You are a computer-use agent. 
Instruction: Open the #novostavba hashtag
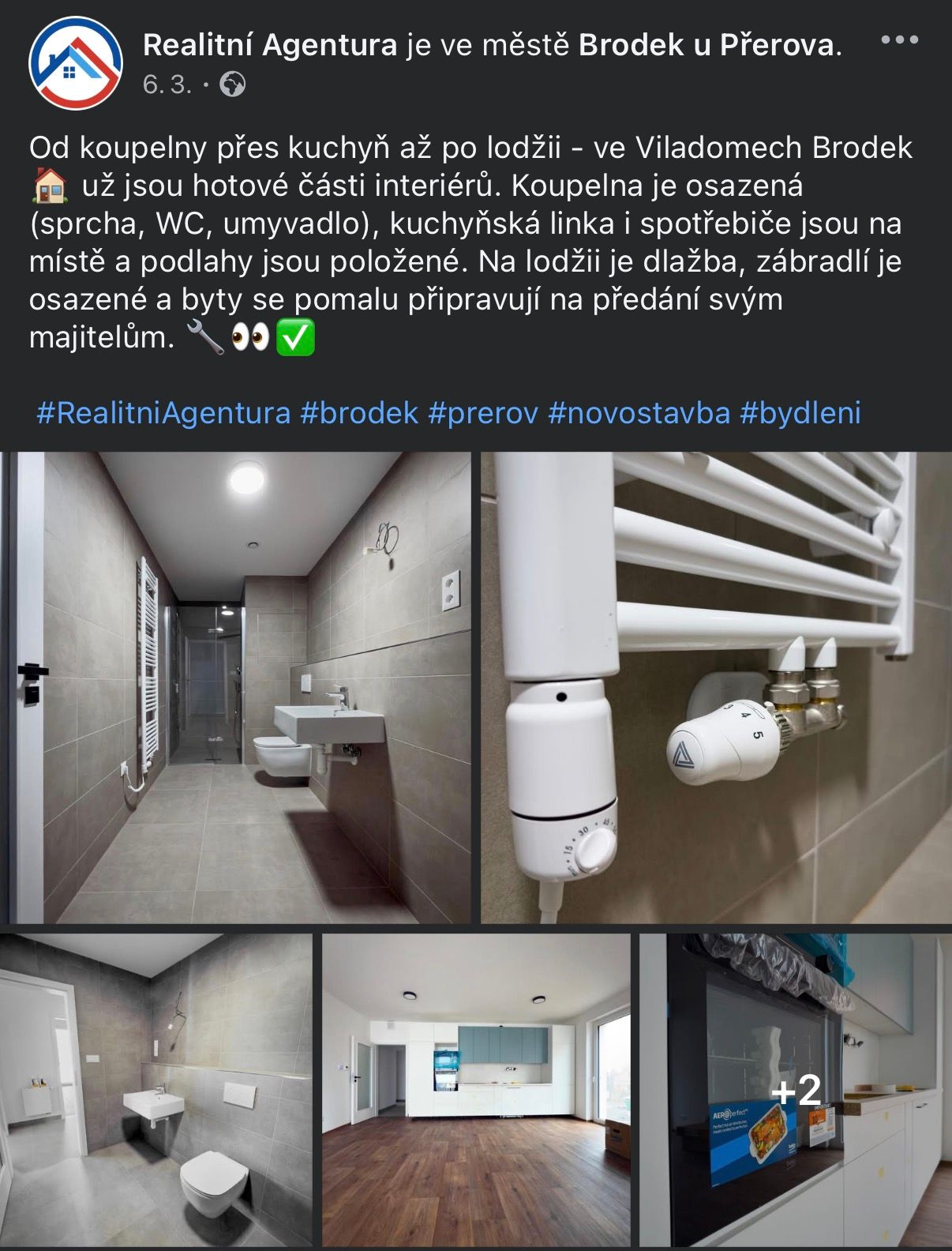tap(639, 412)
